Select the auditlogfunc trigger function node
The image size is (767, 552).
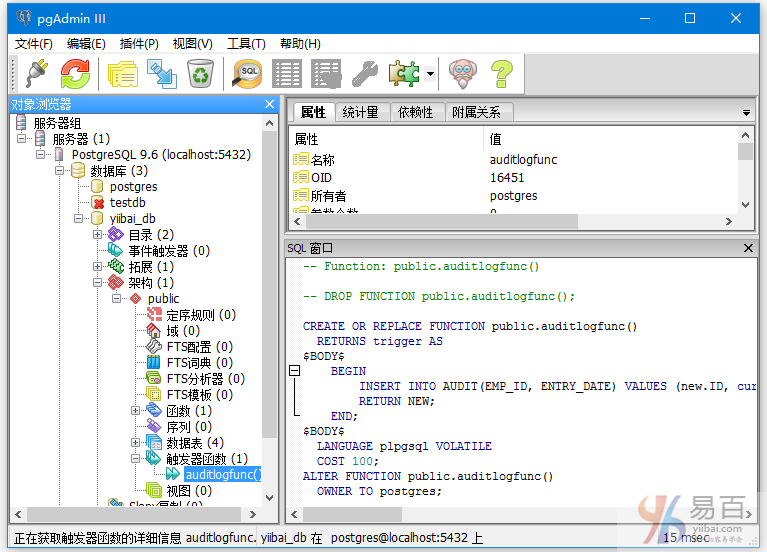[221, 474]
